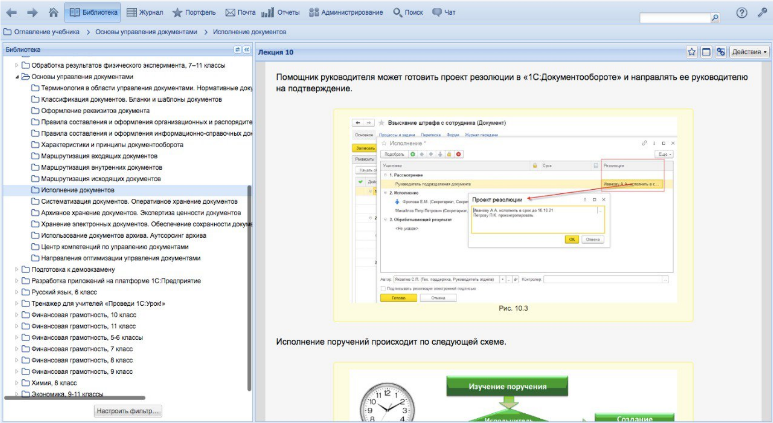Collapse the Библиотека panel with double-arrow icon
The image size is (773, 423).
(246, 50)
